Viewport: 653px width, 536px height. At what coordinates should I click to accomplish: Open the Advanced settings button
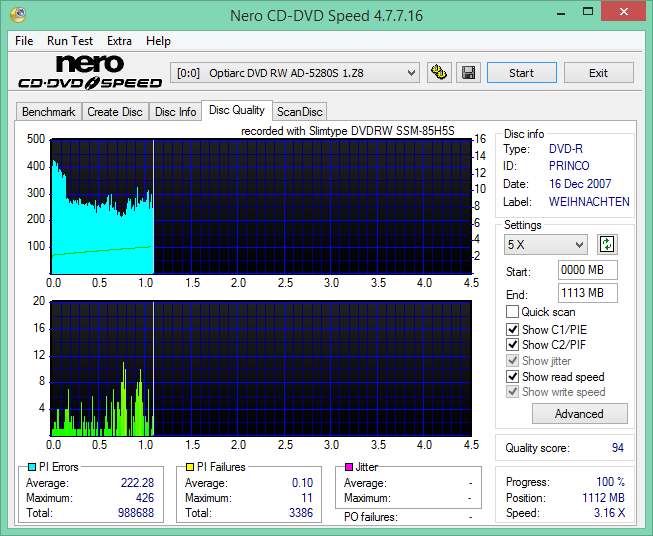579,414
